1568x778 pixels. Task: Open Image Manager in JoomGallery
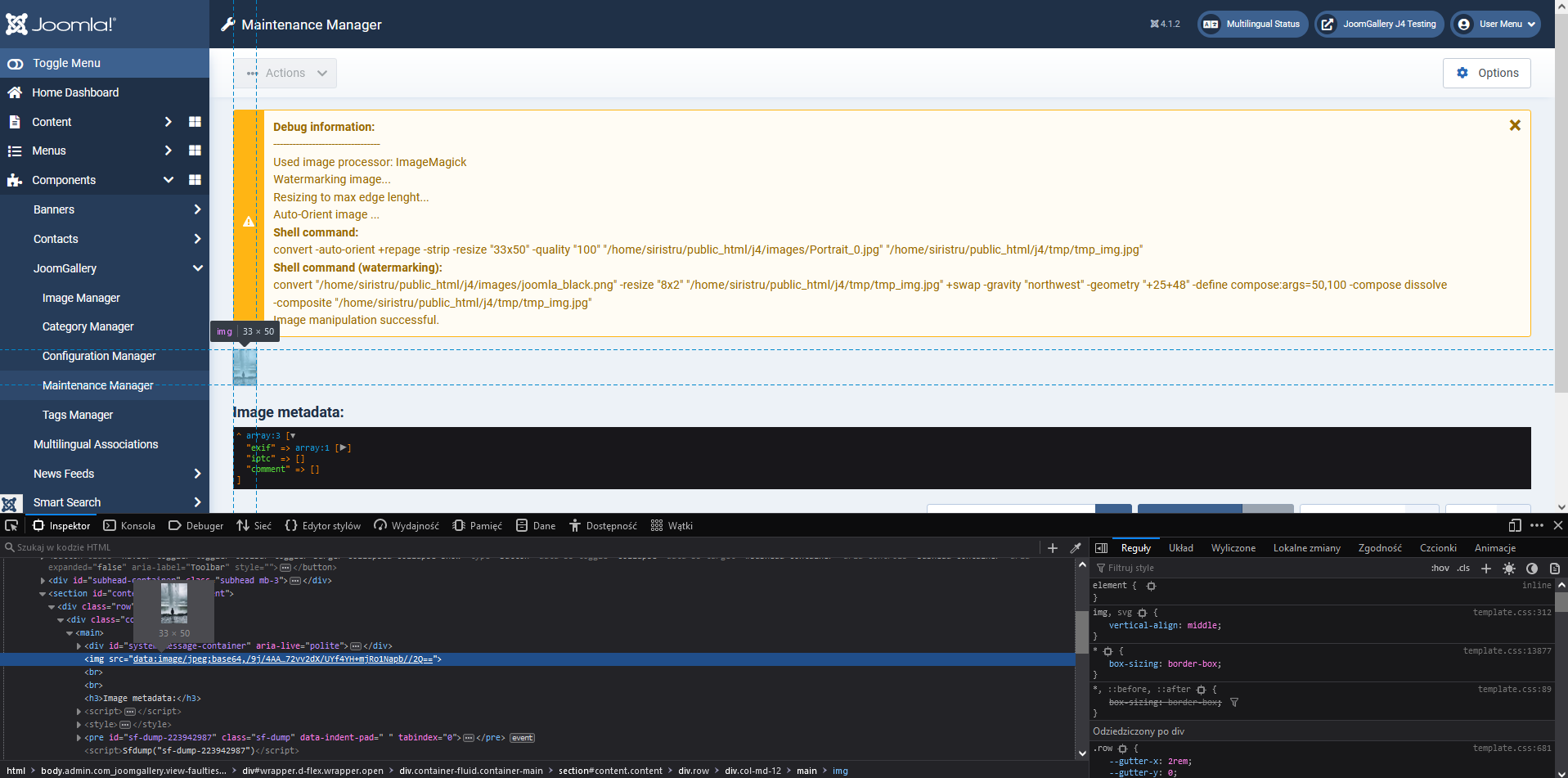(81, 298)
